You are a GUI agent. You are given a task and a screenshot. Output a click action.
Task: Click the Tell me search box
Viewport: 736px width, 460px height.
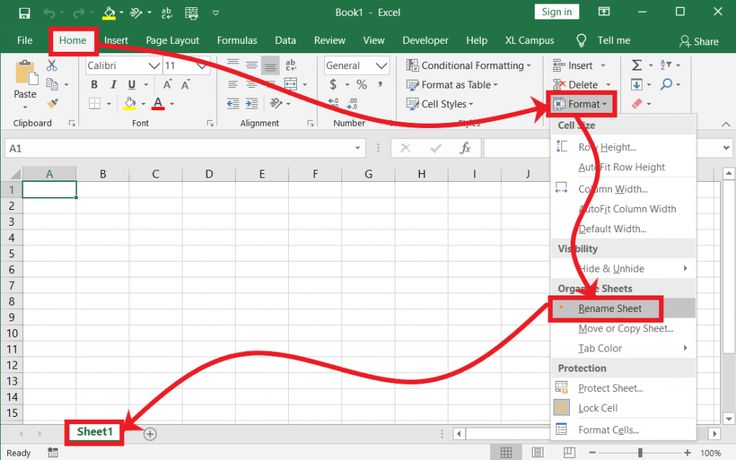click(604, 40)
